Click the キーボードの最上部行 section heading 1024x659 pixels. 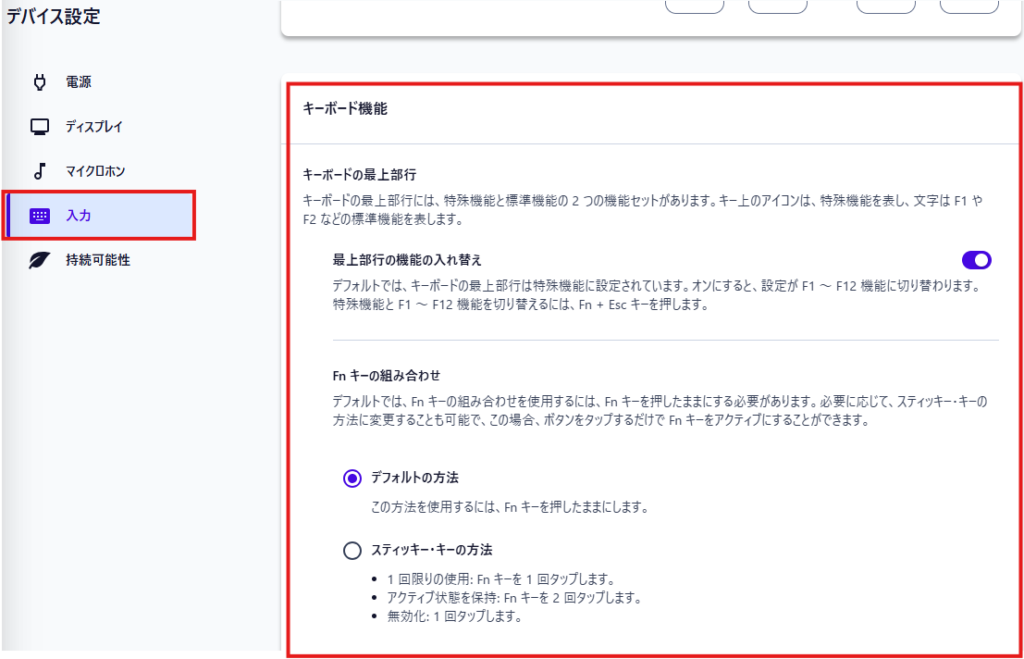pyautogui.click(x=359, y=174)
